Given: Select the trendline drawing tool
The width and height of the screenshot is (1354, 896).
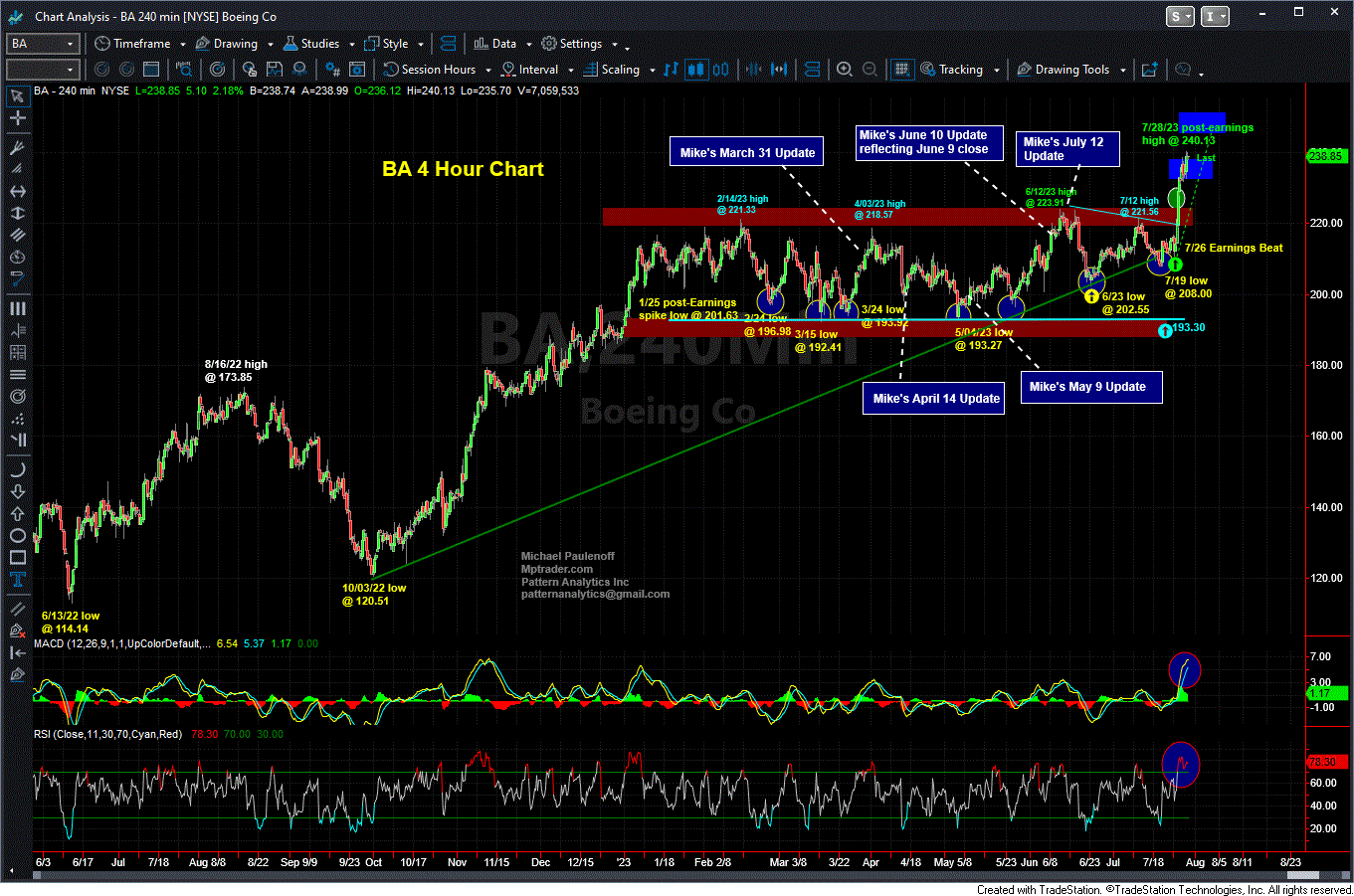Looking at the screenshot, I should 17,609.
